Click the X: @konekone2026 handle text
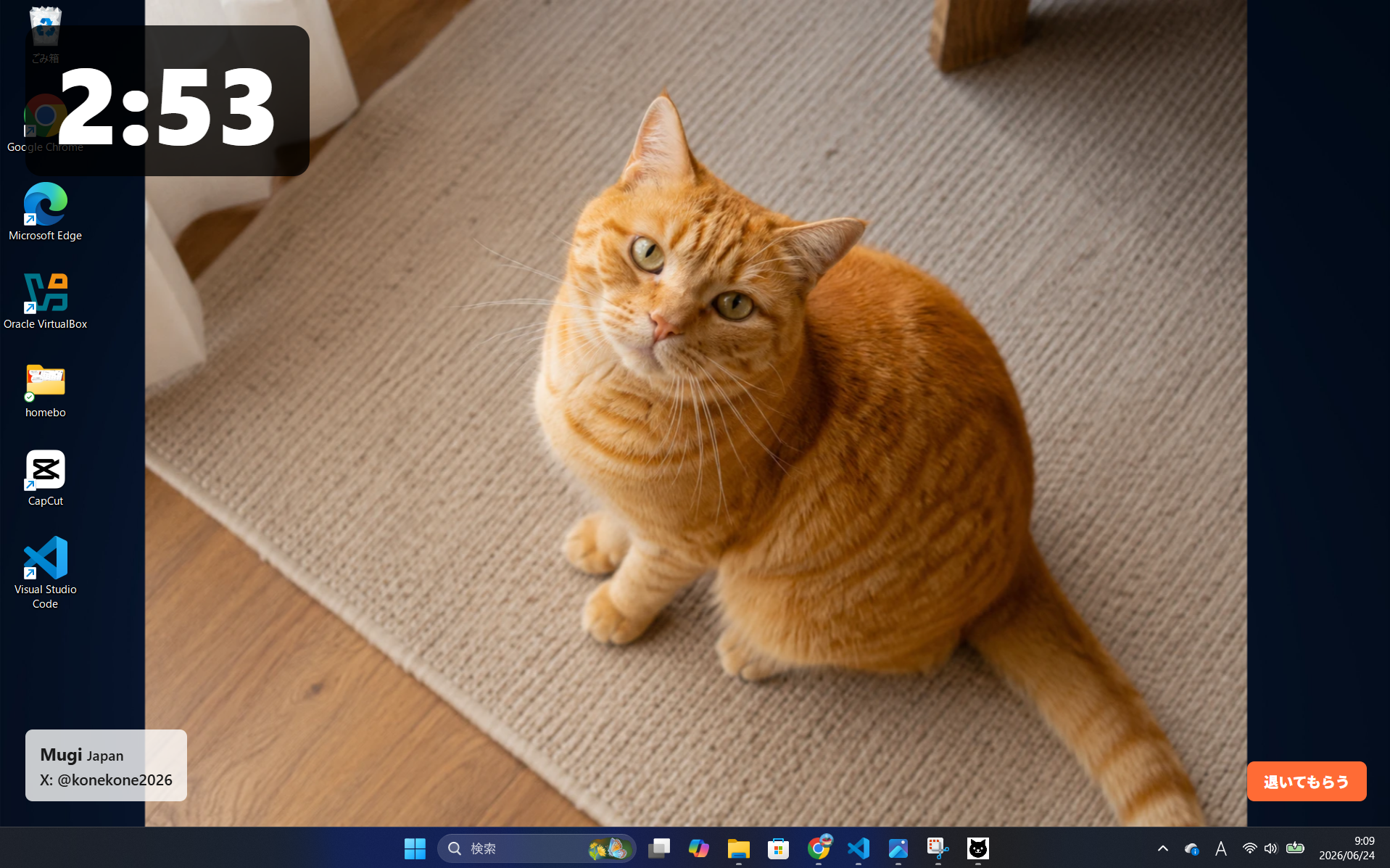Screen dimensions: 1390x868 [x=106, y=780]
